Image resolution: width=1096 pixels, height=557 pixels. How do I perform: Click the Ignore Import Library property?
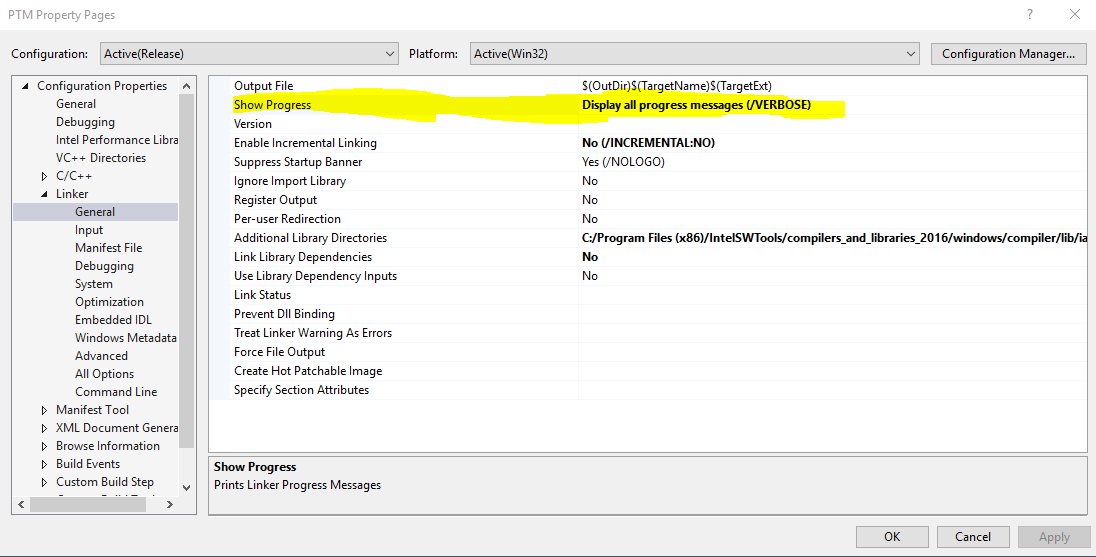click(290, 181)
